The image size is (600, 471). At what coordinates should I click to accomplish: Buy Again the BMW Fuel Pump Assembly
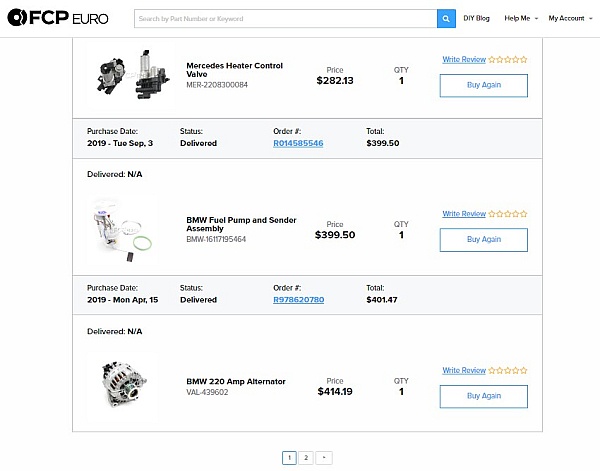(x=484, y=240)
